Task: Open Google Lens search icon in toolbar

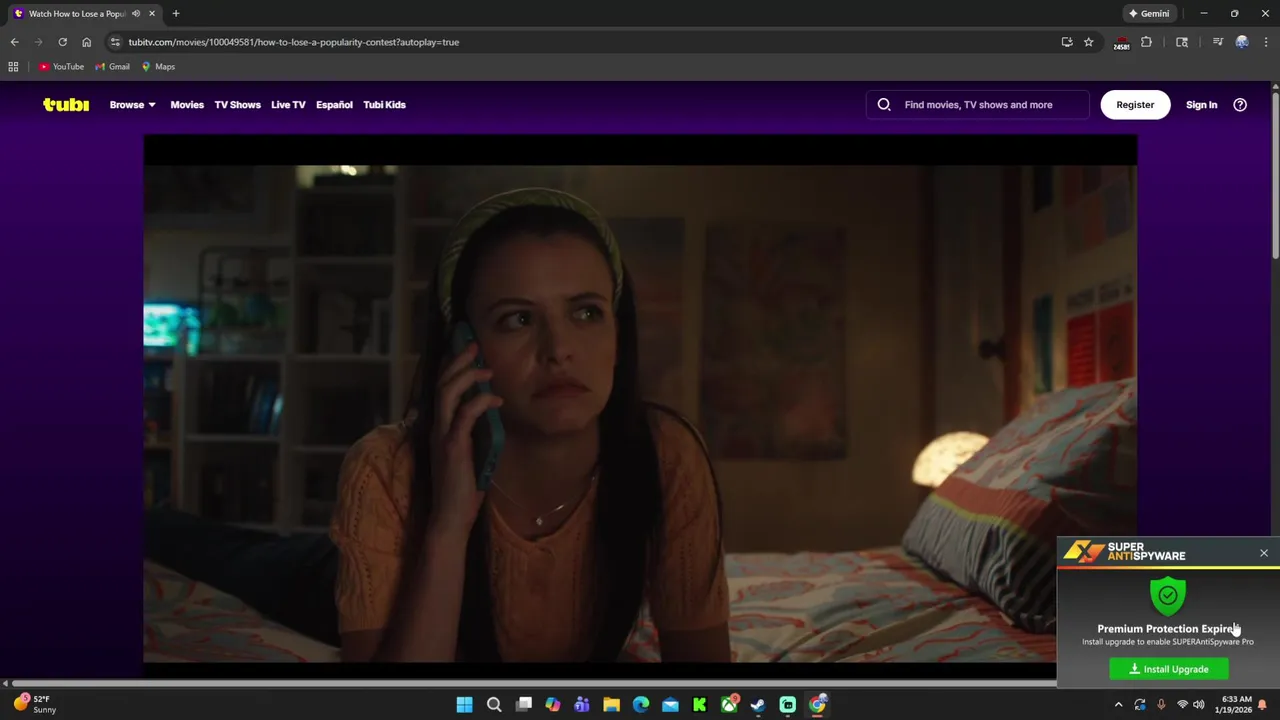Action: (1182, 42)
